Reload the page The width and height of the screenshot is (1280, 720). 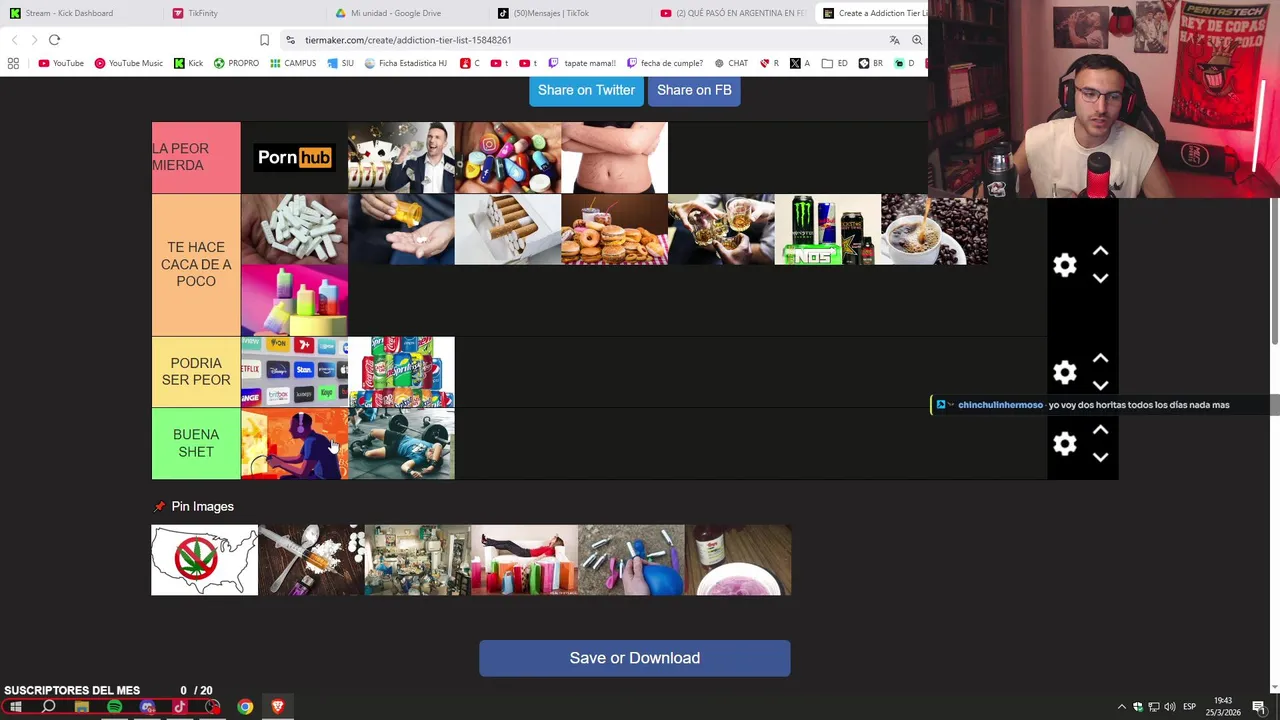(x=54, y=40)
